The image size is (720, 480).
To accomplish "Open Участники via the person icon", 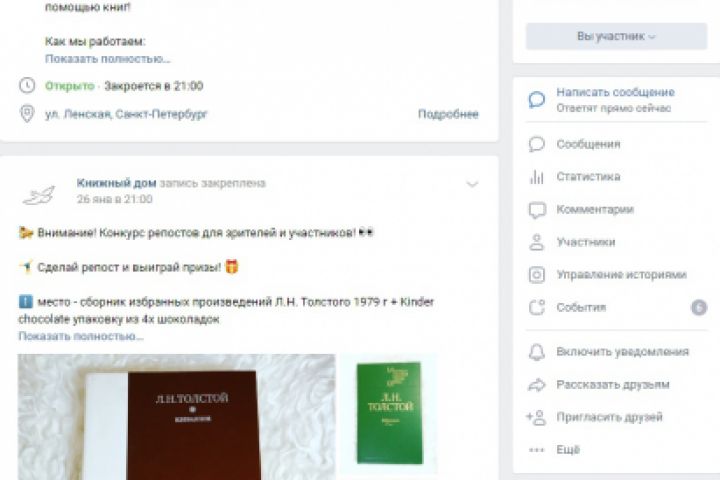I will [x=536, y=242].
